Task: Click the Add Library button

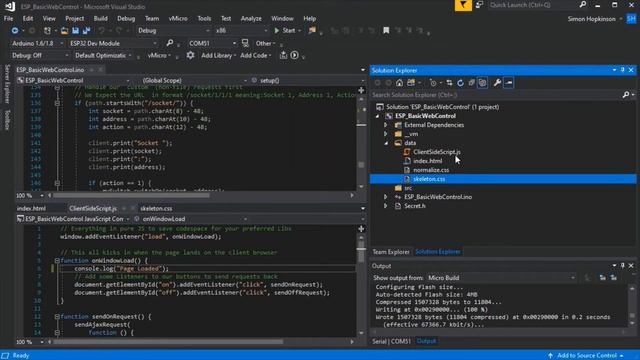Action: 218,55
